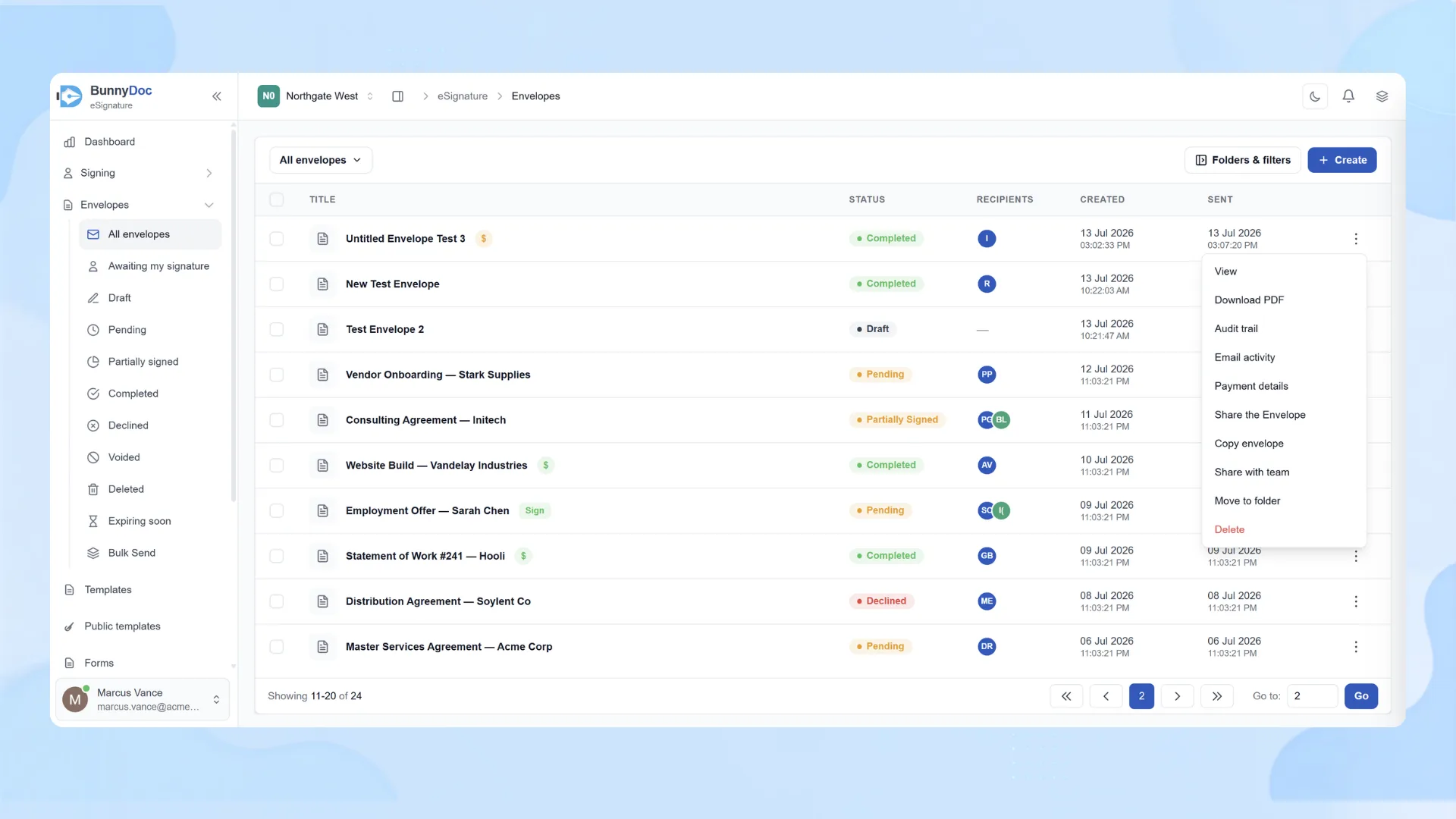
Task: Focus the Go to page number field
Action: click(1312, 696)
